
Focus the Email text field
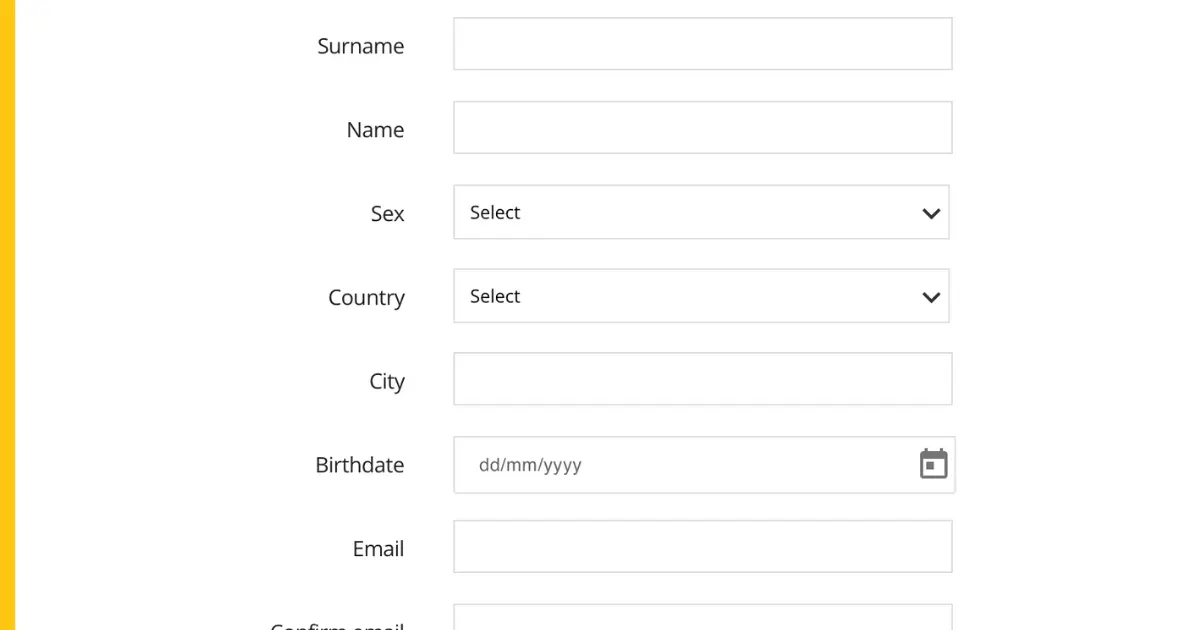703,547
